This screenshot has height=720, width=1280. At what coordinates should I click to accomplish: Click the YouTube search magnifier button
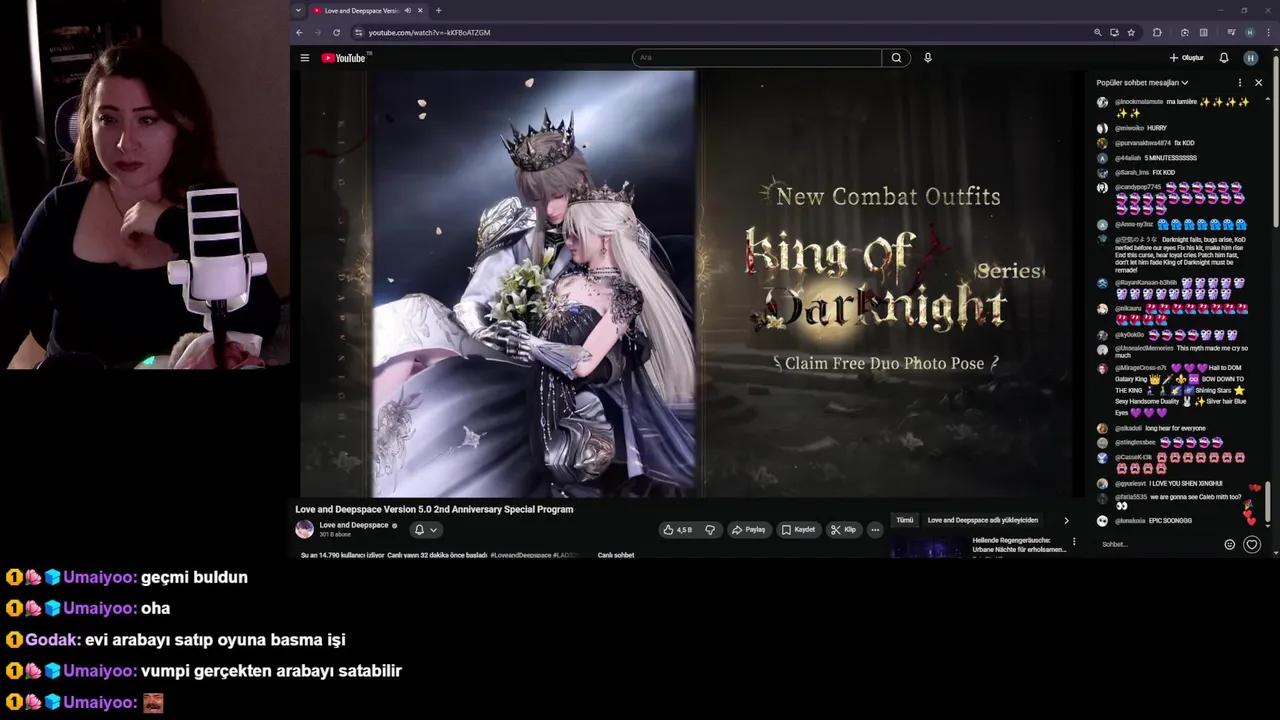click(x=896, y=58)
